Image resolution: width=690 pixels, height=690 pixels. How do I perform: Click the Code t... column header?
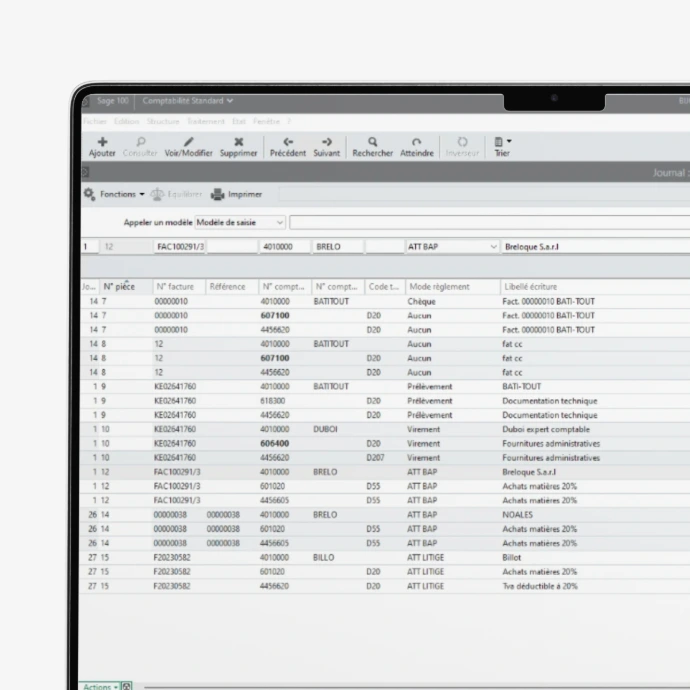point(385,287)
